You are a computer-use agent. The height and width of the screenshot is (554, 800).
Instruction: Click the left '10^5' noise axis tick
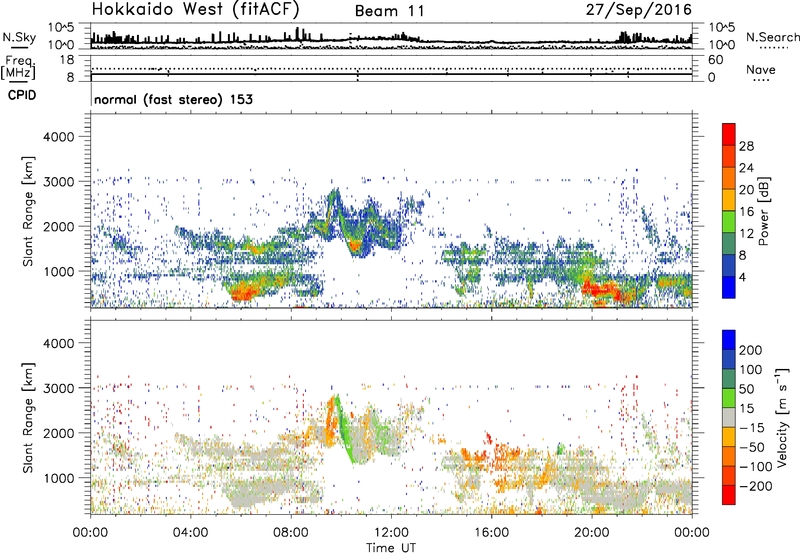click(61, 28)
